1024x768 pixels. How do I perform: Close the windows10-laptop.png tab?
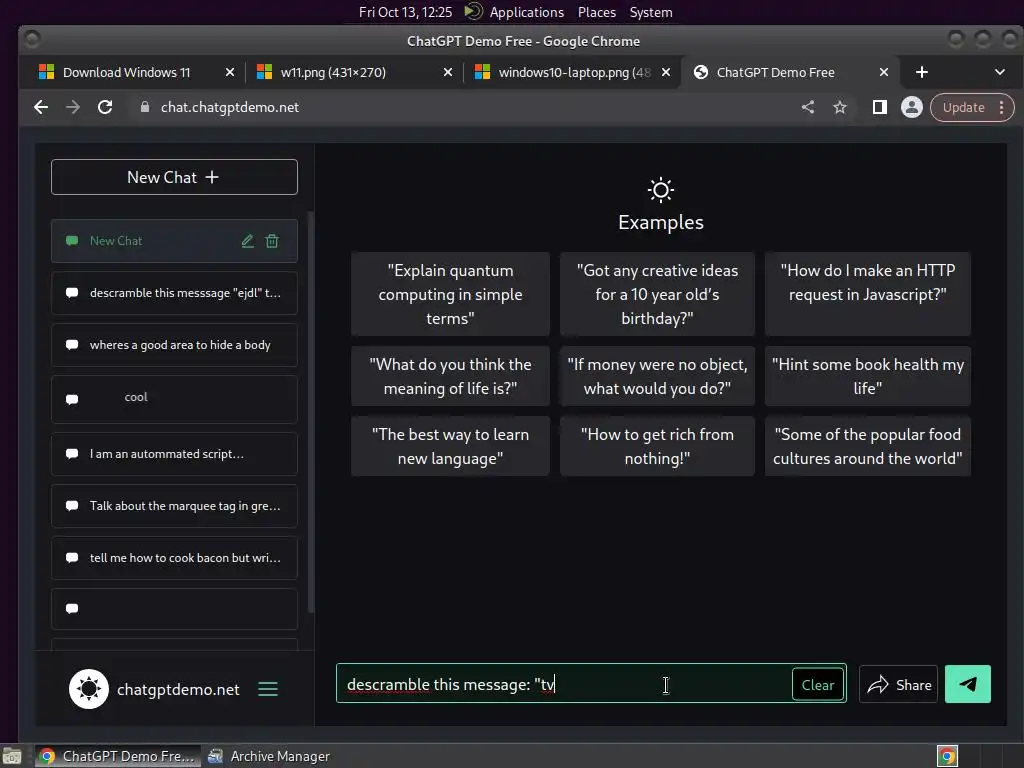tap(666, 72)
